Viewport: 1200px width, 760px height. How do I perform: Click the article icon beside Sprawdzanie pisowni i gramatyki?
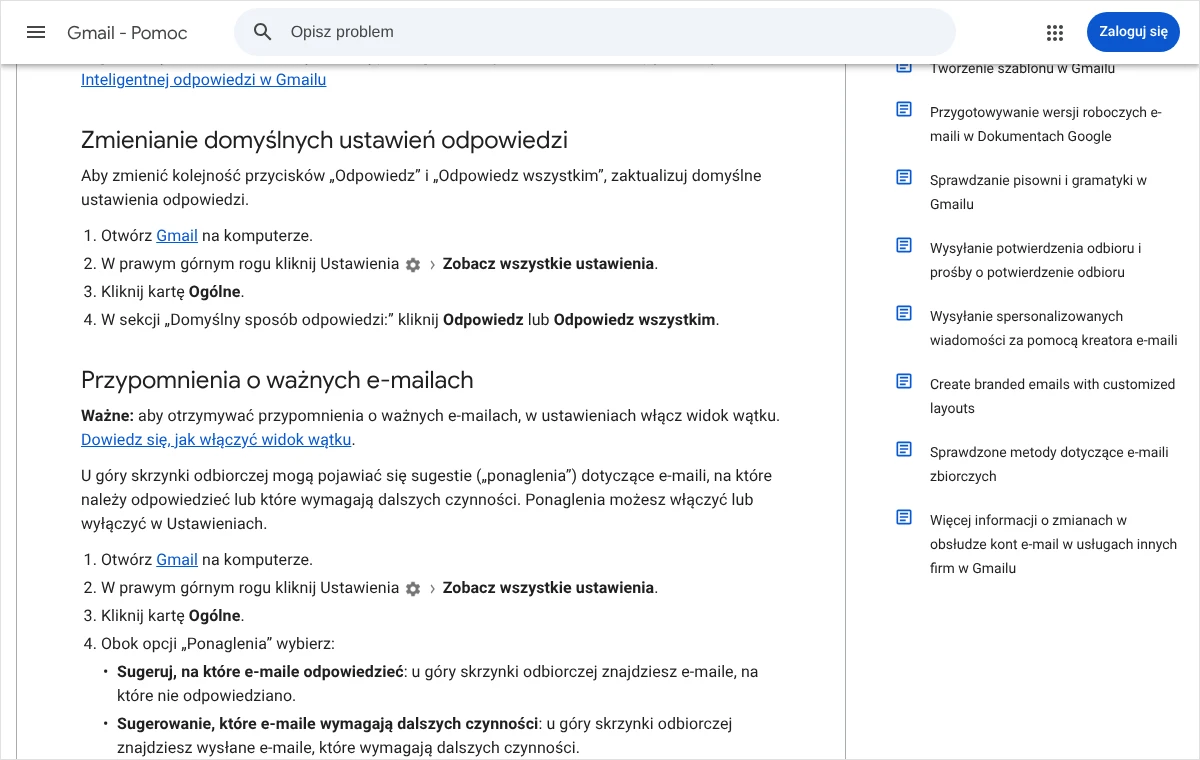pos(904,177)
